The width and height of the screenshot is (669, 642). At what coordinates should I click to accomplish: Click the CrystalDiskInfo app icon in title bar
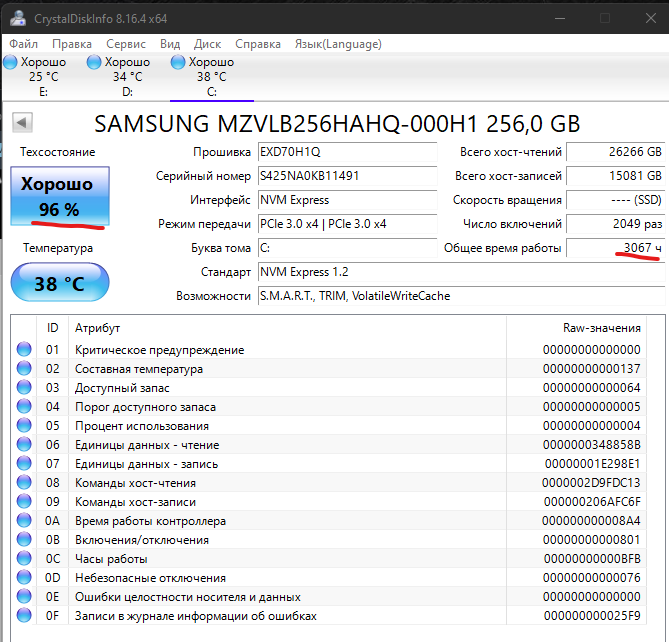pyautogui.click(x=18, y=18)
